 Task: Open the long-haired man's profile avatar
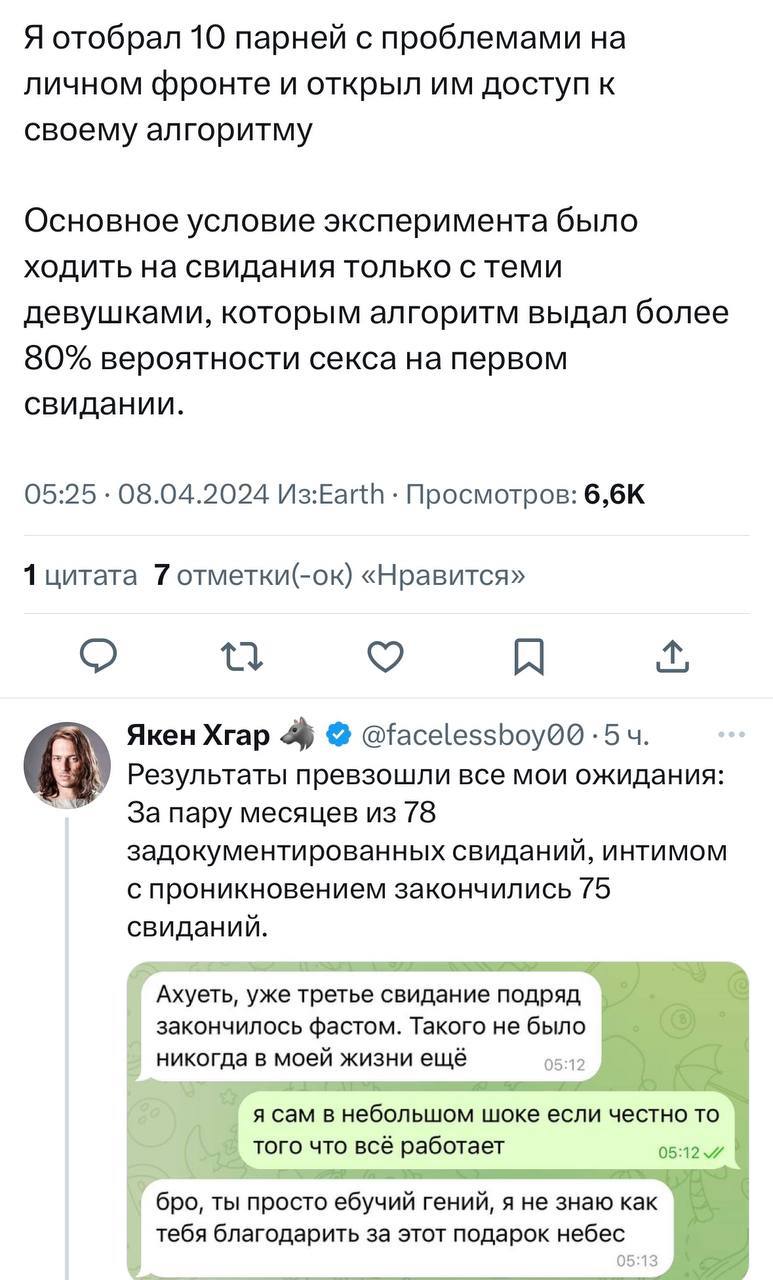(67, 766)
